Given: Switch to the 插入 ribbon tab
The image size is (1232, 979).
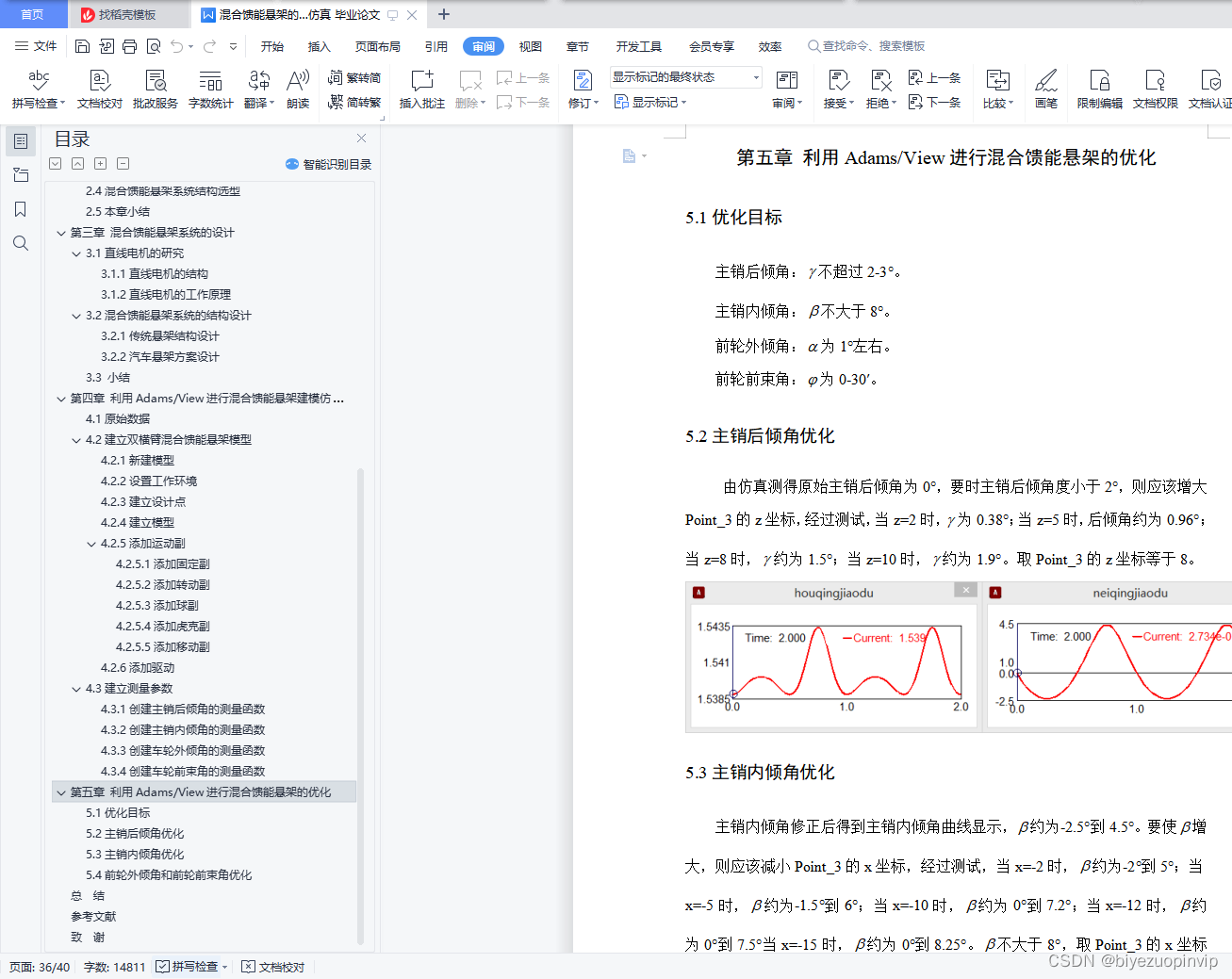Looking at the screenshot, I should click(320, 46).
